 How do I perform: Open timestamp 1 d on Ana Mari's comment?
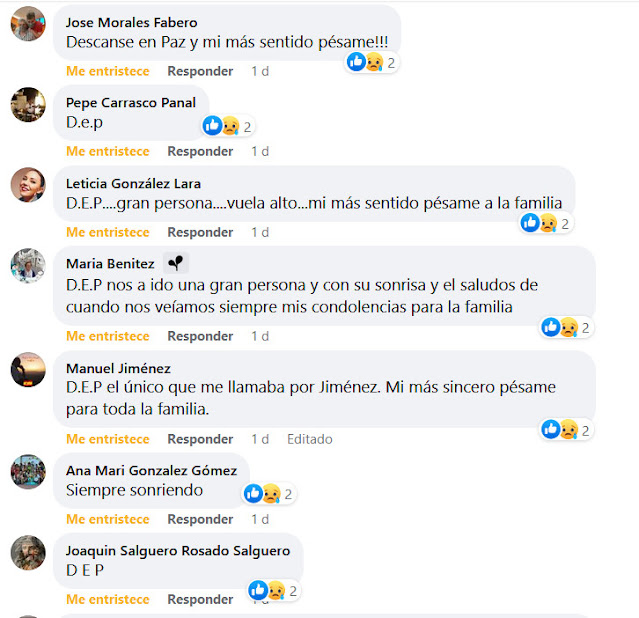260,519
